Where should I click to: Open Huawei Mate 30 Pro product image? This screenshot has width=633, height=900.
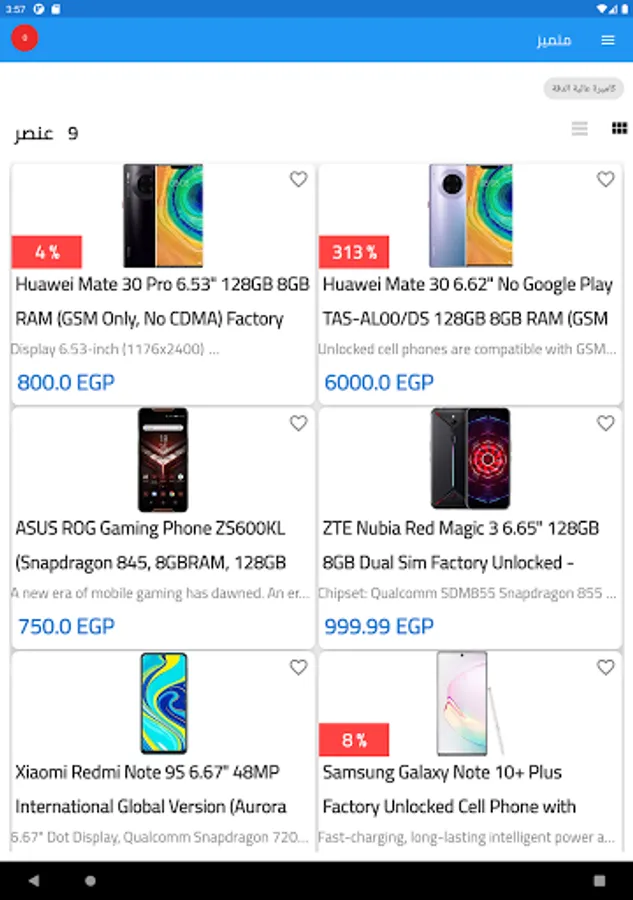pos(163,215)
